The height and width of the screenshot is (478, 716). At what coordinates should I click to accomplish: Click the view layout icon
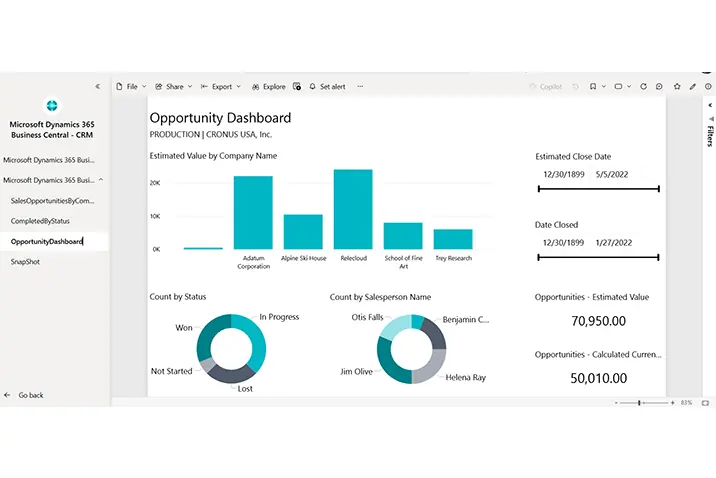pyautogui.click(x=618, y=86)
